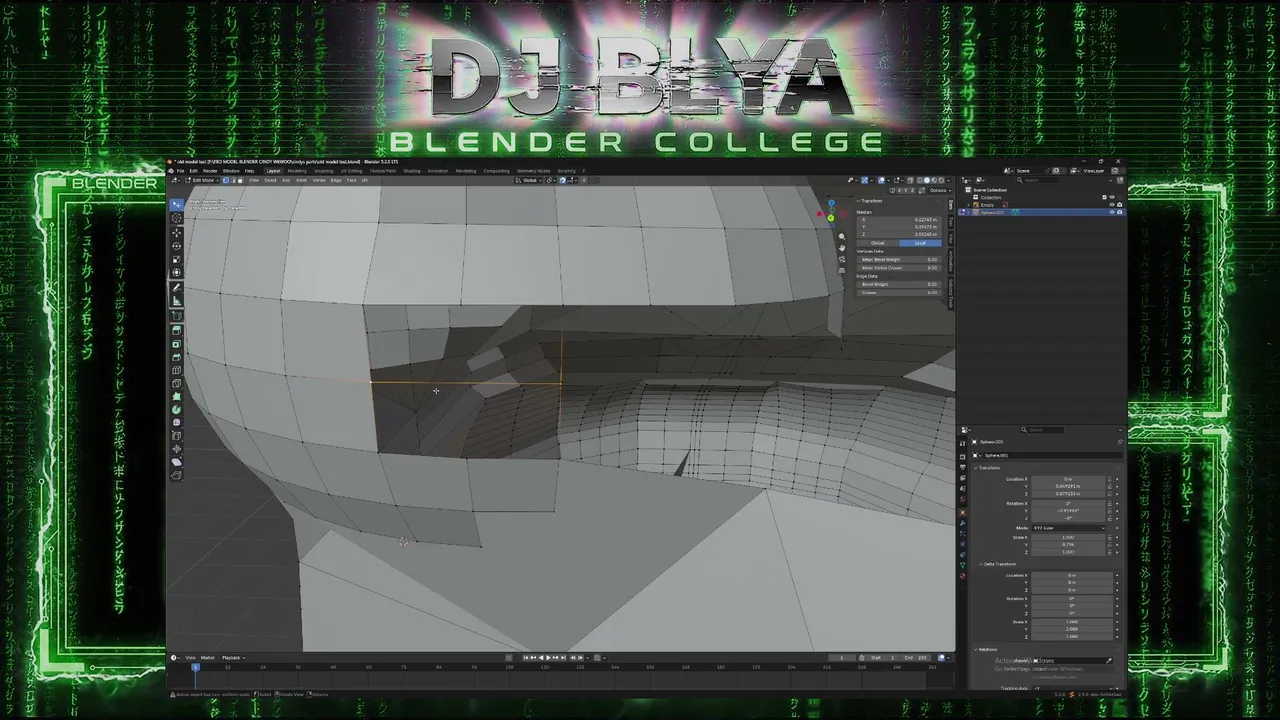Click the viewport zoom magnifier icon
Screen dimensions: 1280x720
pyautogui.click(x=841, y=236)
